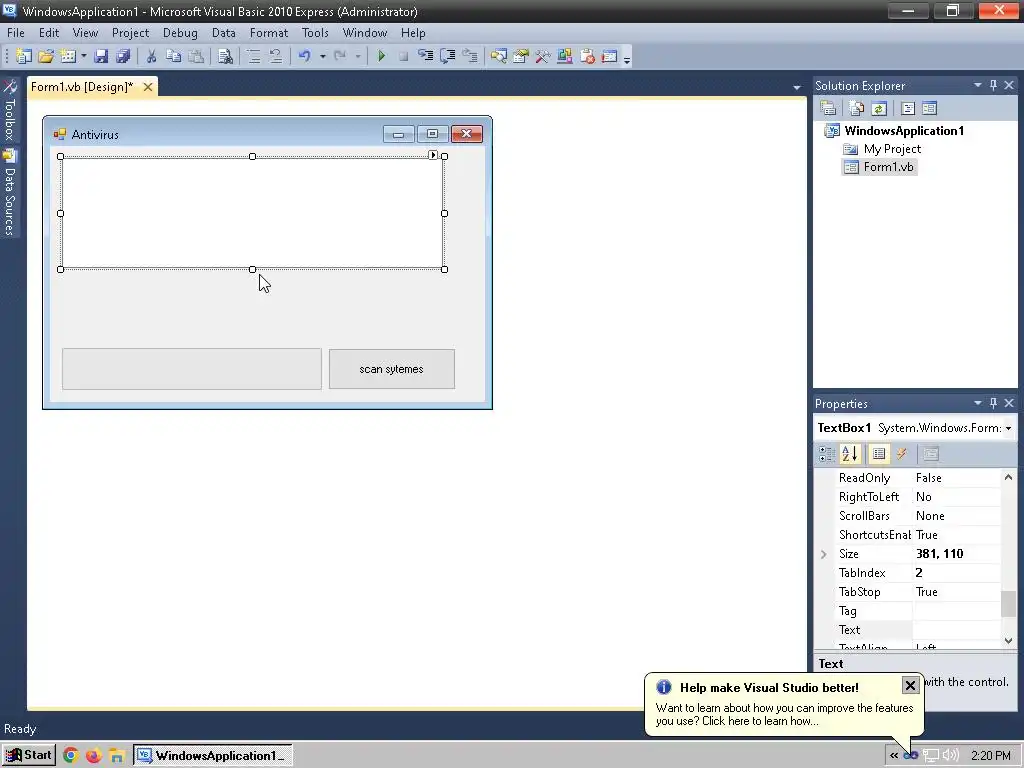Image resolution: width=1024 pixels, height=768 pixels.
Task: Toggle Categorized view in Properties
Action: click(827, 454)
